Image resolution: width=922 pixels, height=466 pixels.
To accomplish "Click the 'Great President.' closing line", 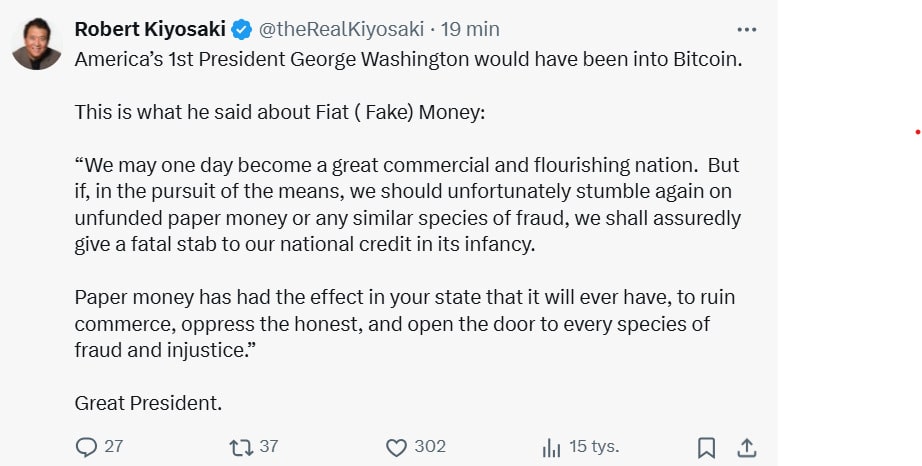I will tap(148, 403).
